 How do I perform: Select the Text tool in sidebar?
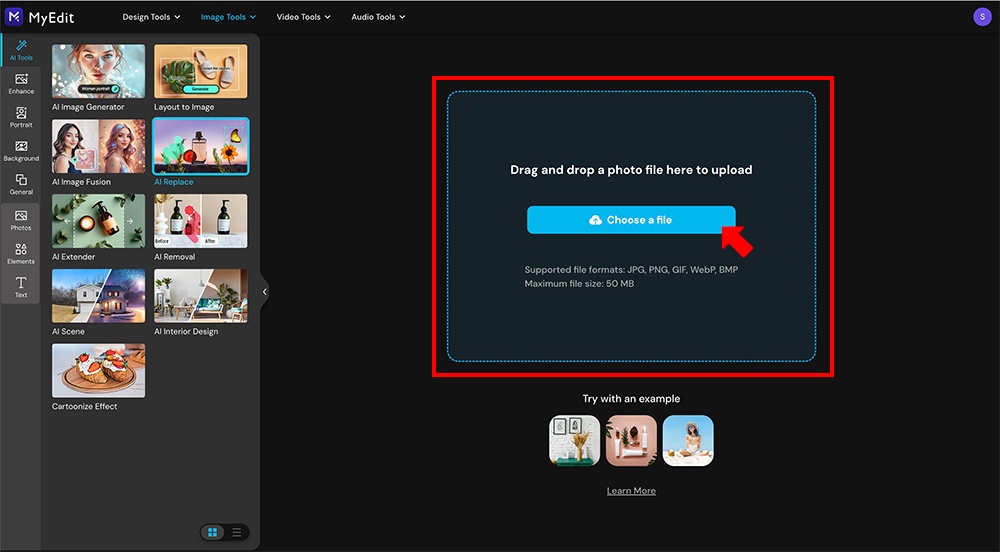(x=21, y=288)
